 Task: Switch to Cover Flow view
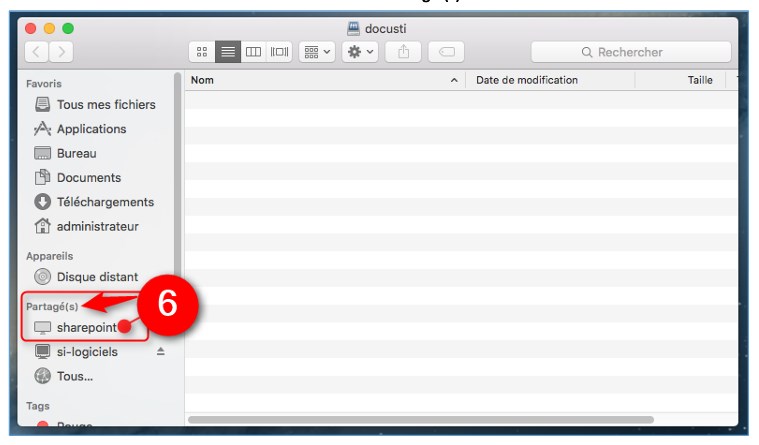click(x=280, y=52)
